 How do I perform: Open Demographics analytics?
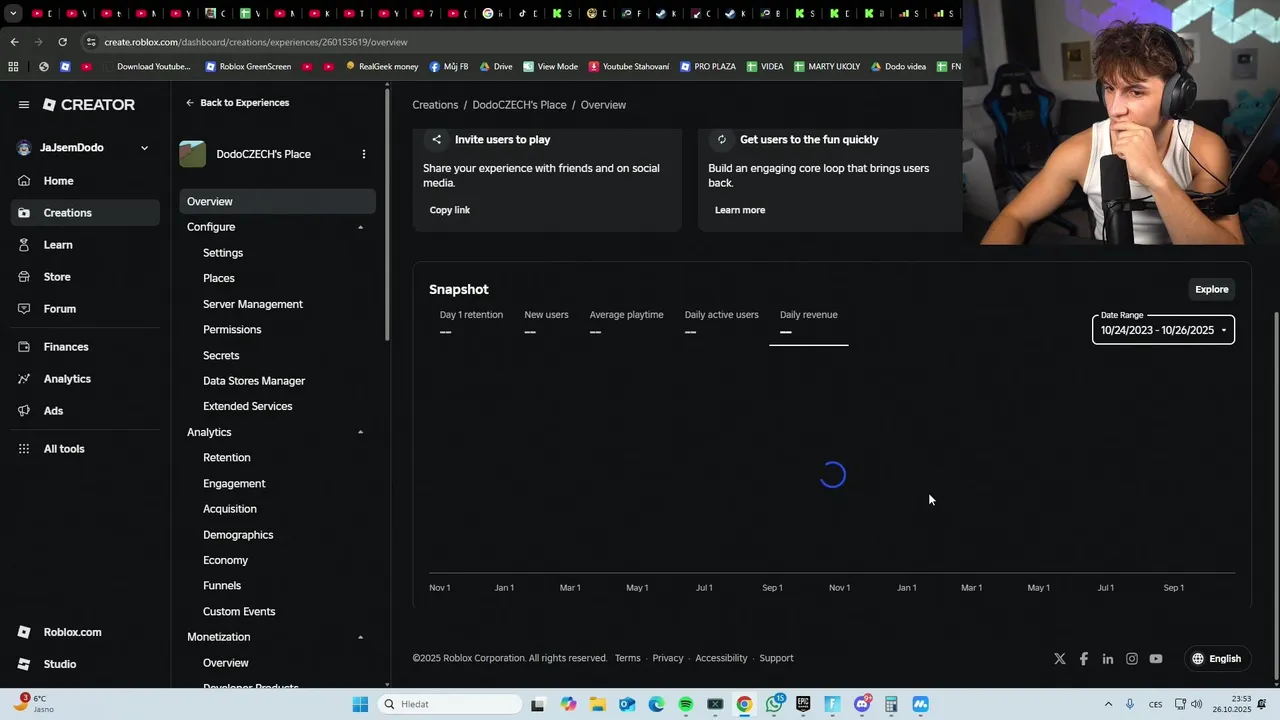pos(238,535)
